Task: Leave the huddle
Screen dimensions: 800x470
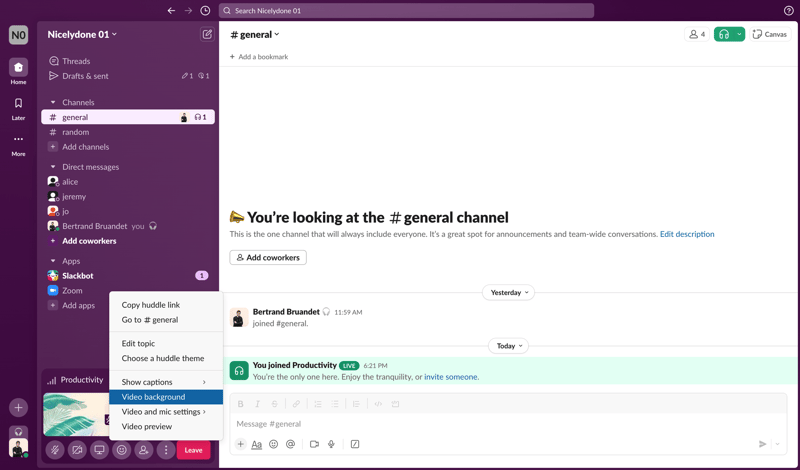Action: [193, 450]
